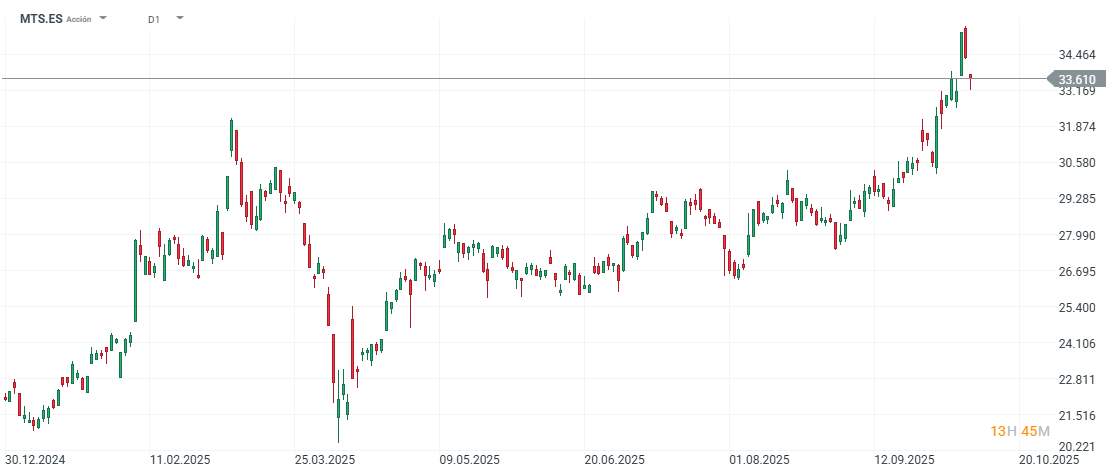Select the horizontal current price line
The image size is (1119, 476).
500,78
